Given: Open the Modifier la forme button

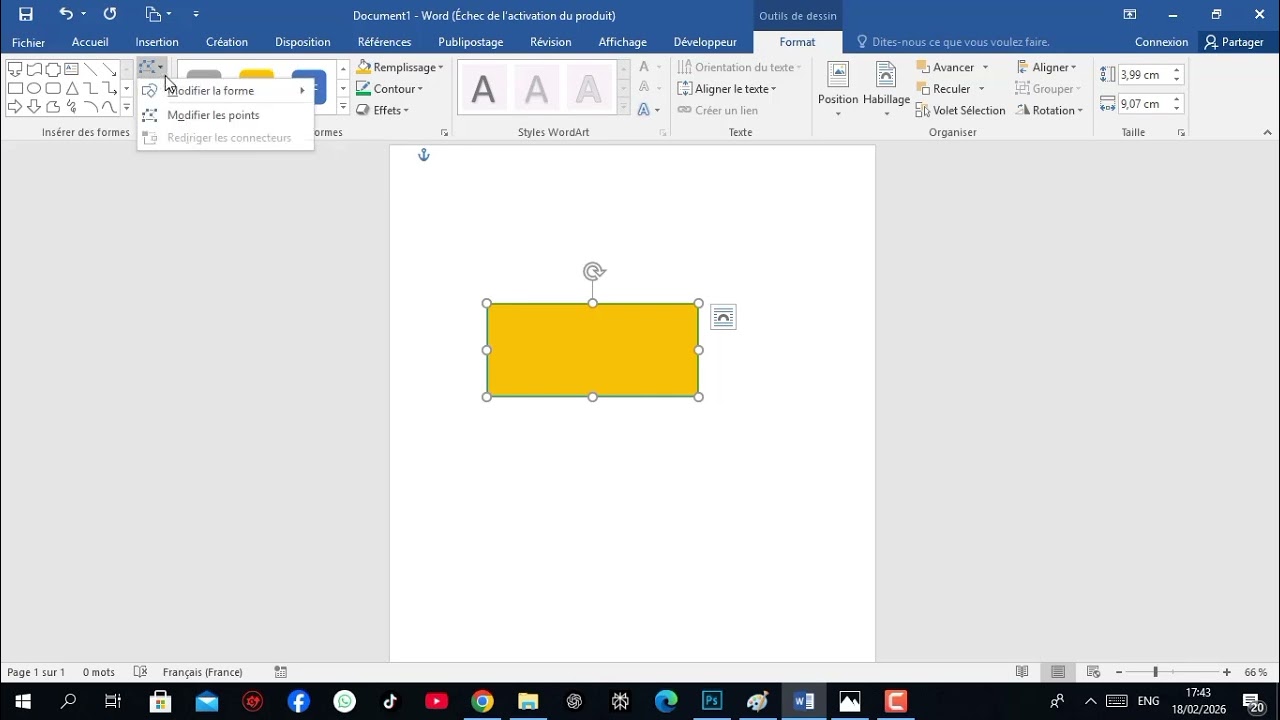Looking at the screenshot, I should click(x=152, y=68).
